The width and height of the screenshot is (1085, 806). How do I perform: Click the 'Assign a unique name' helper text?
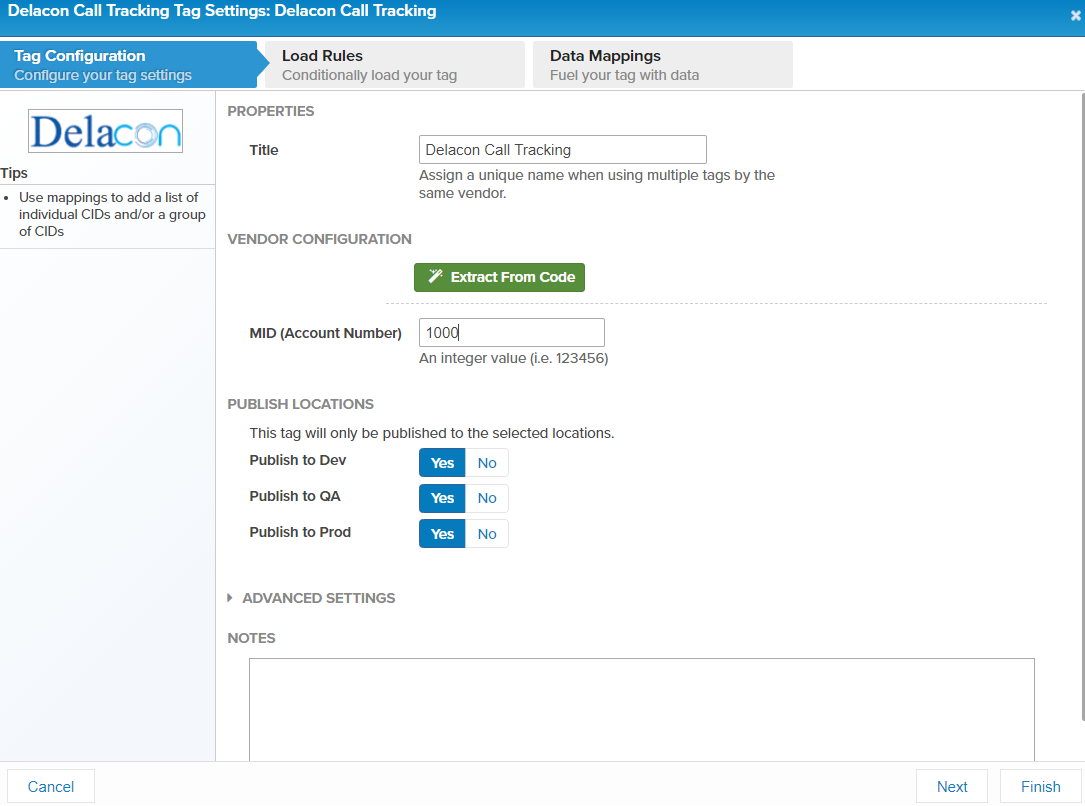(596, 184)
